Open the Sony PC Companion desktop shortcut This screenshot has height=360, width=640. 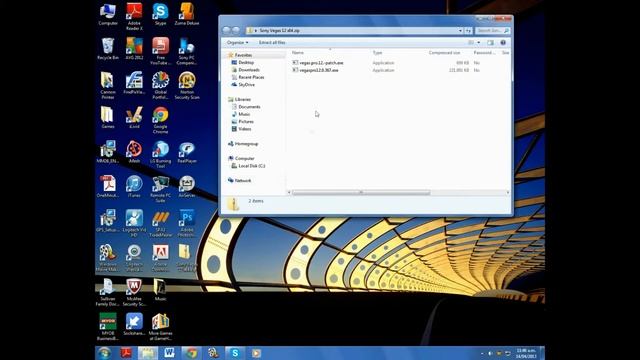(187, 51)
